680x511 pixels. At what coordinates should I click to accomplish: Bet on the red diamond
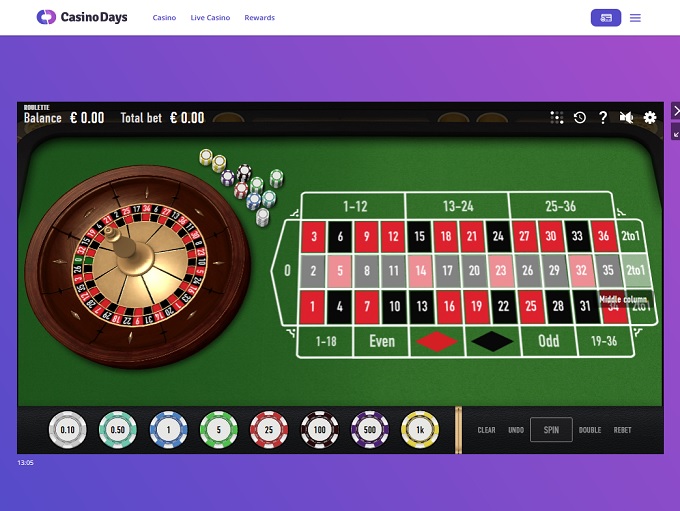[x=437, y=341]
